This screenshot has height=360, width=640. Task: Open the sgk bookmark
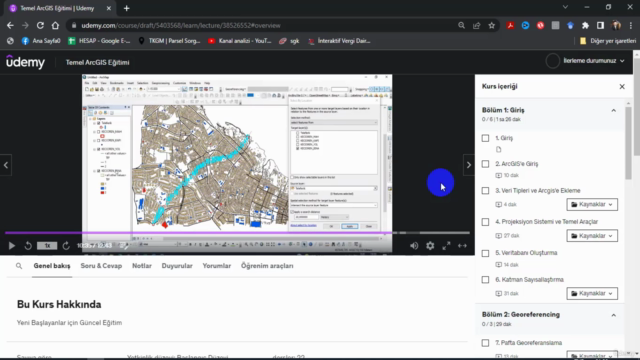(289, 41)
